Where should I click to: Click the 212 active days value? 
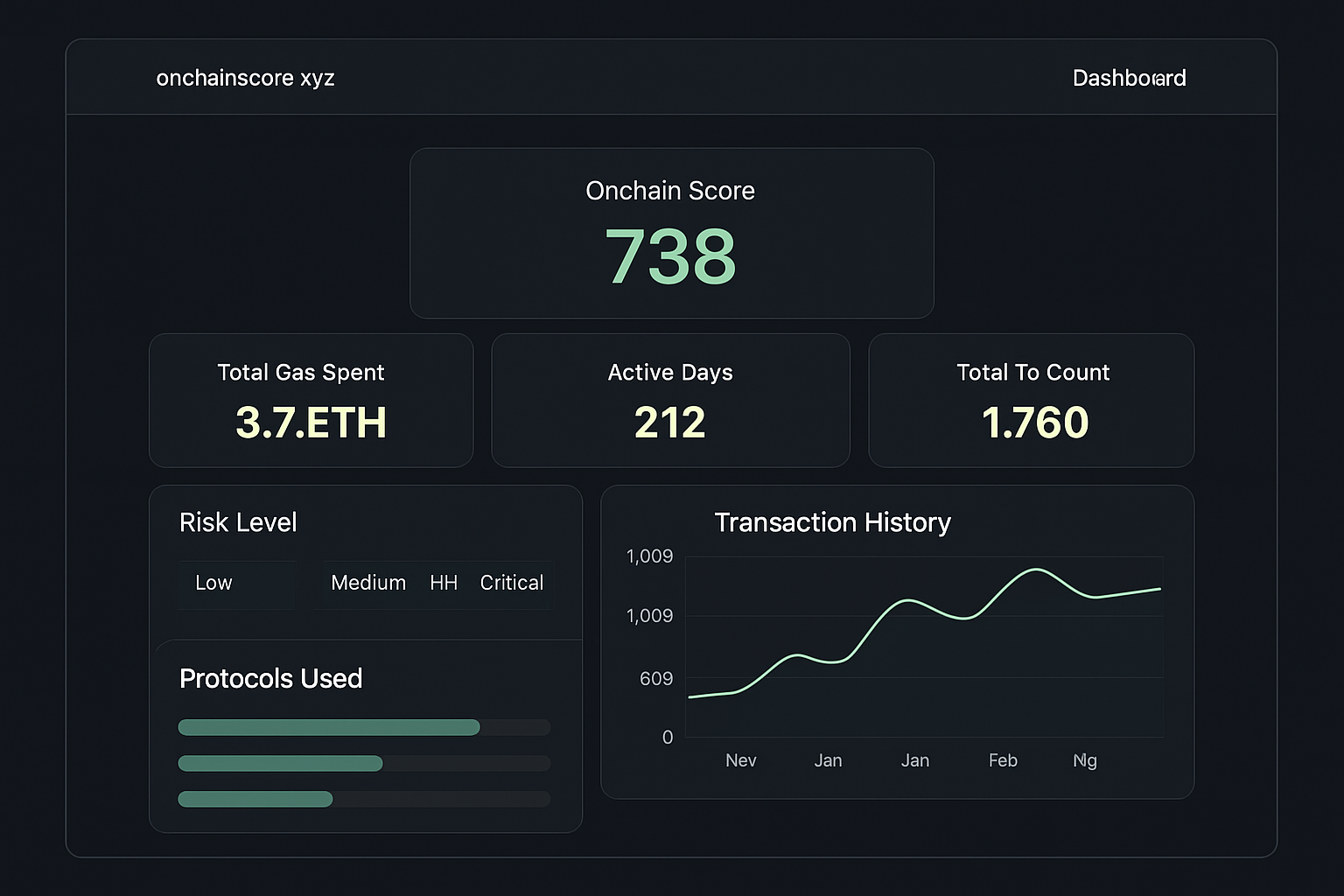tap(670, 423)
